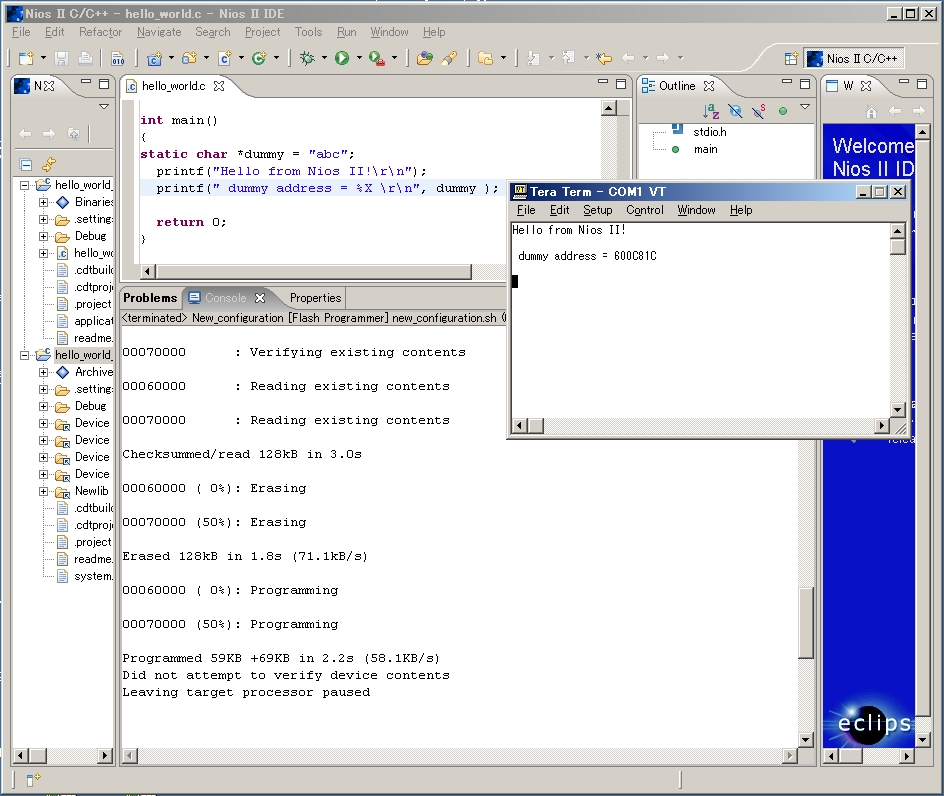Click the green Run button icon
Image resolution: width=944 pixels, height=796 pixels.
[342, 59]
